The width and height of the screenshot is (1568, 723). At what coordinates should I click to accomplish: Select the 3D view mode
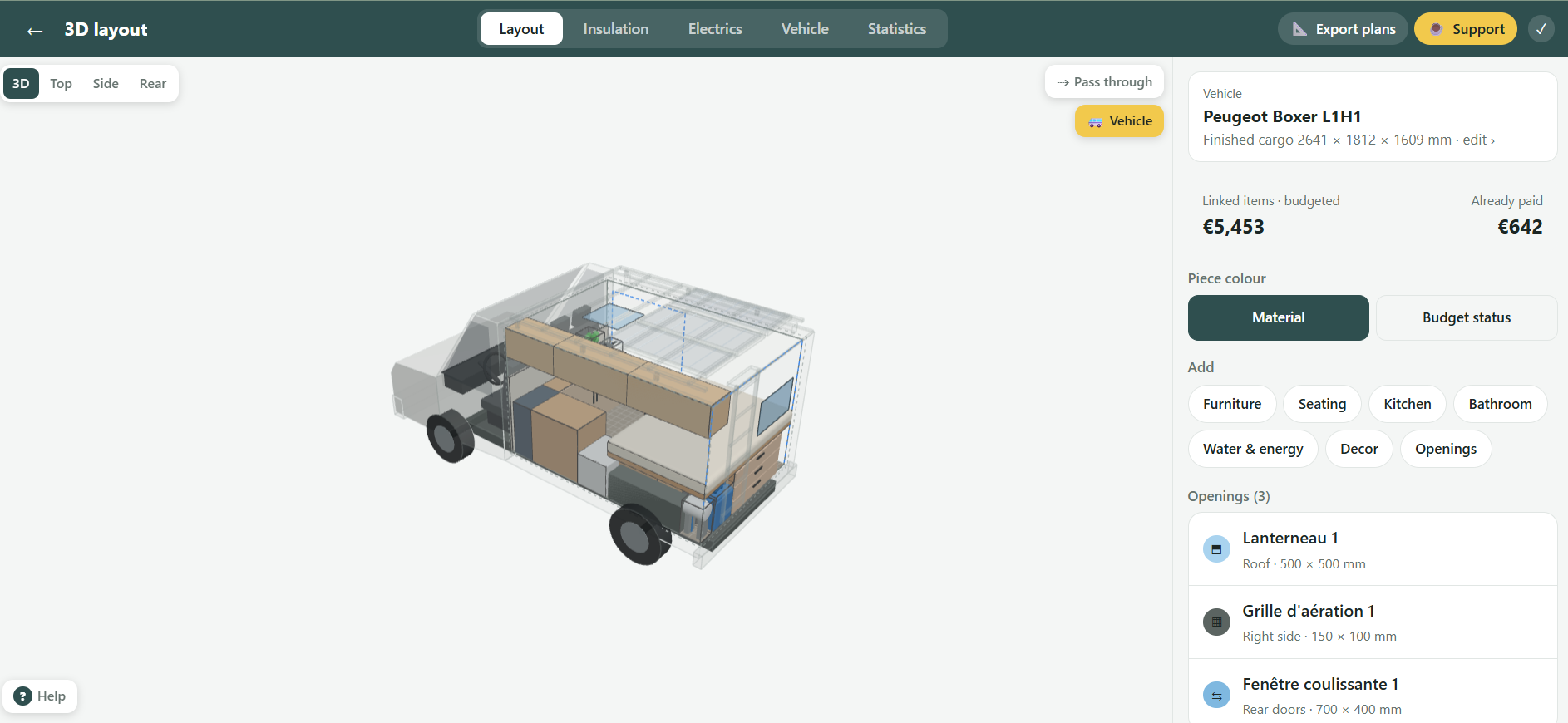coord(21,84)
